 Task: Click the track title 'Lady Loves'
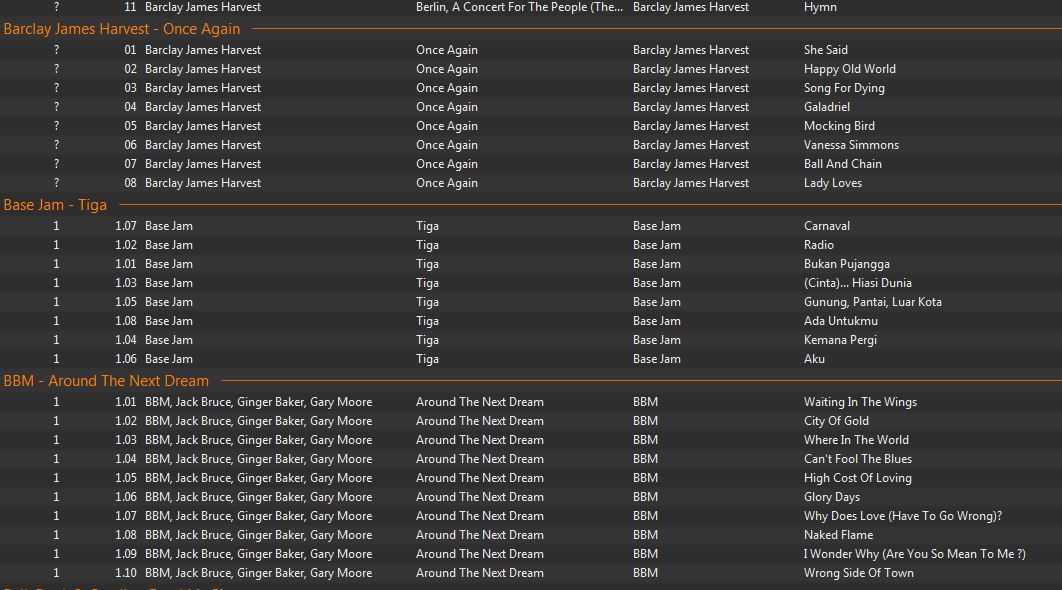tap(833, 183)
